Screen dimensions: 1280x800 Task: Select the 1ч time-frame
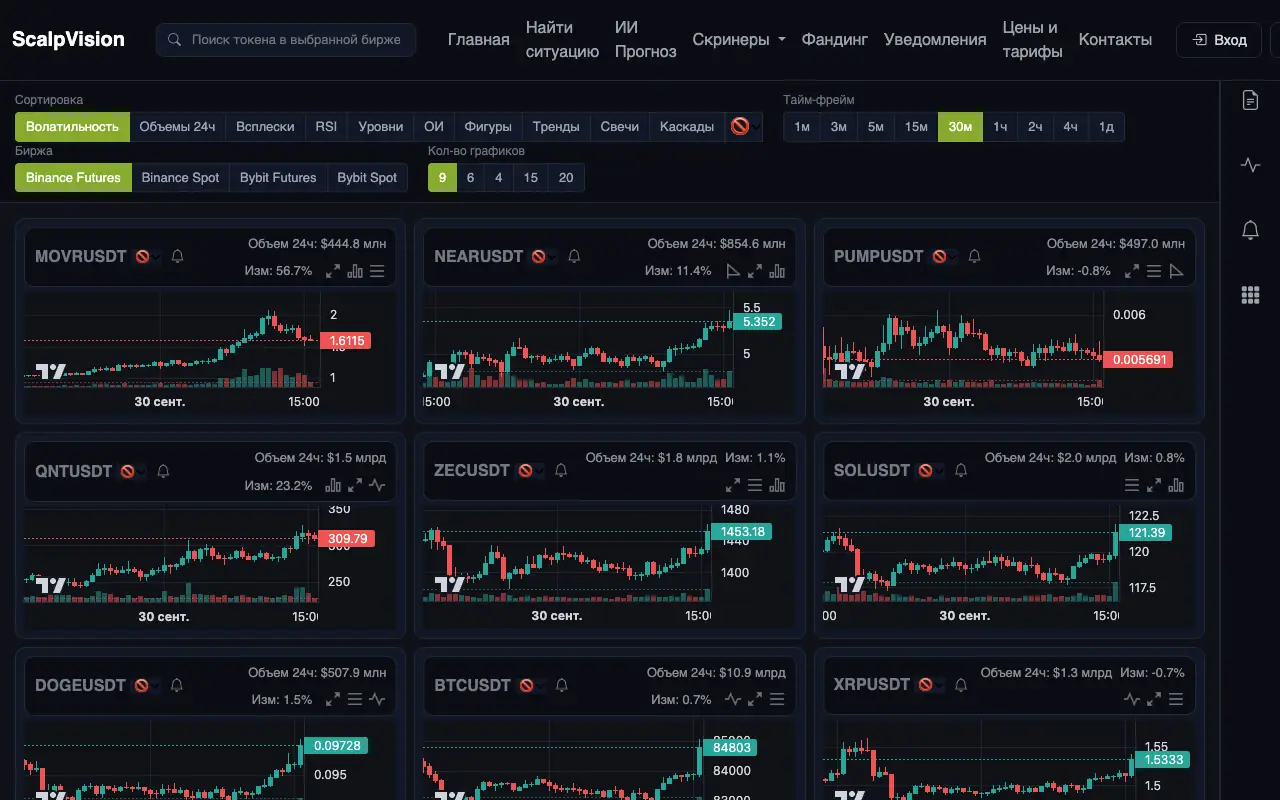(1000, 127)
